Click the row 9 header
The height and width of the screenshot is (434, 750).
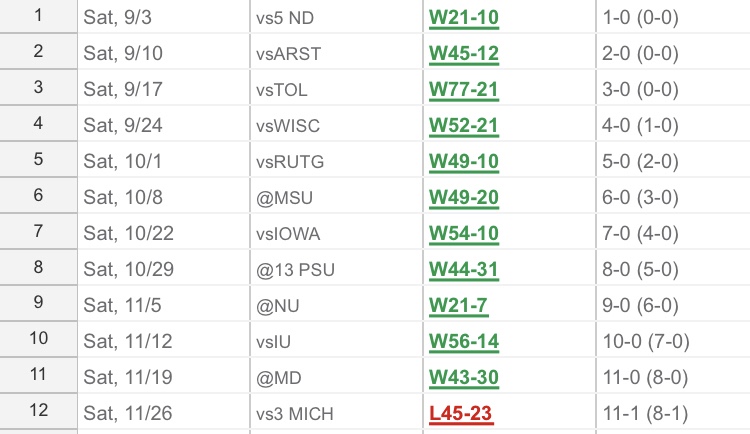click(38, 304)
